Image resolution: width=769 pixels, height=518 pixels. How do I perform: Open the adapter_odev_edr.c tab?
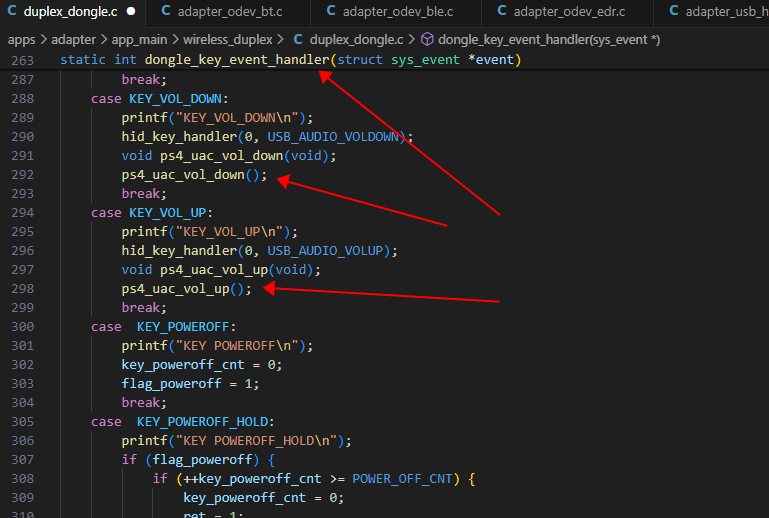tap(567, 12)
